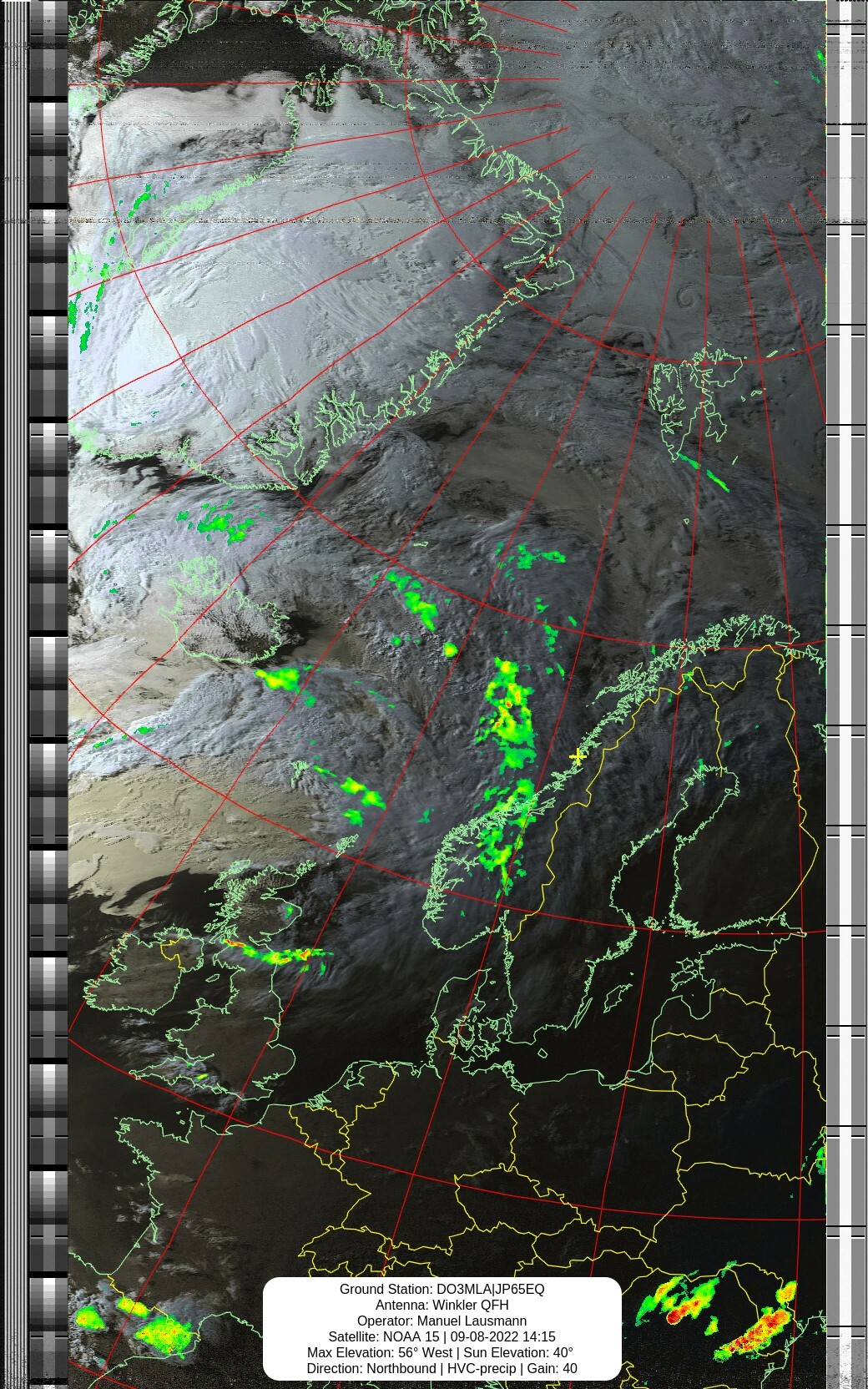Click the "Satellite: NOAA 15 | 09-08-2022 14:15" line
Screen dimensions: 868x1389
pyautogui.click(x=442, y=1337)
